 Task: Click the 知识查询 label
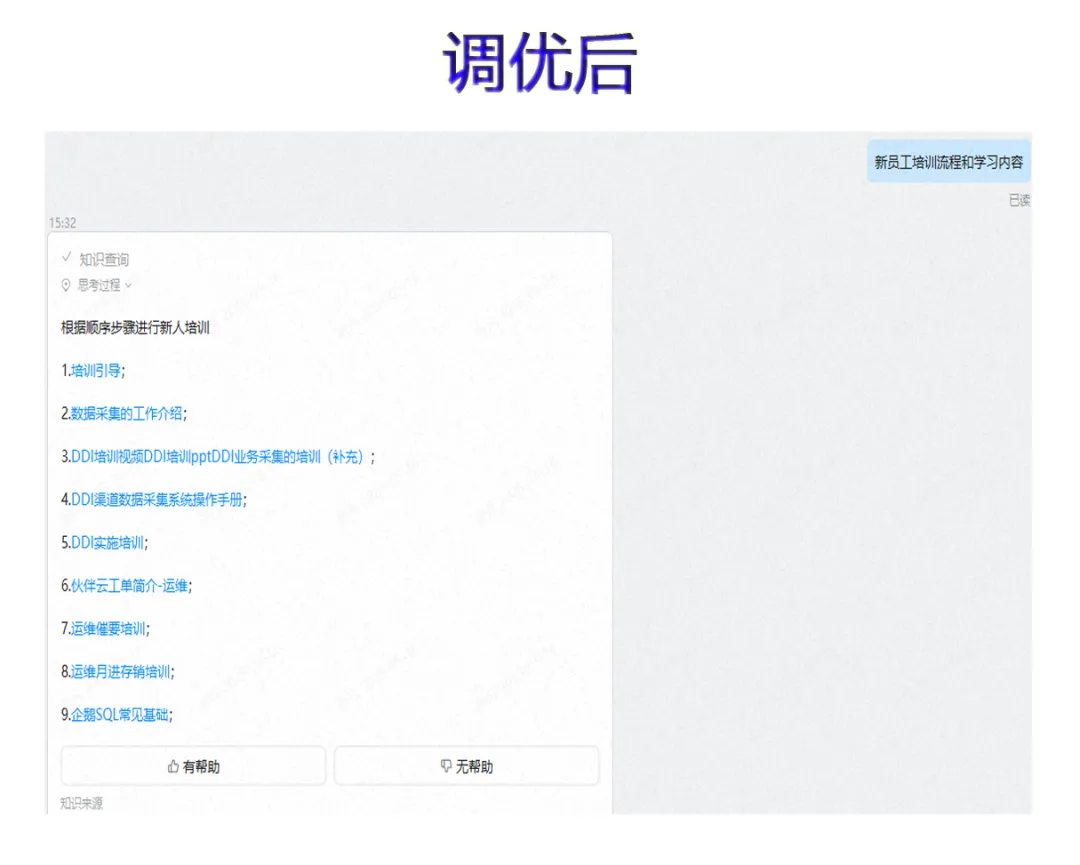(104, 260)
